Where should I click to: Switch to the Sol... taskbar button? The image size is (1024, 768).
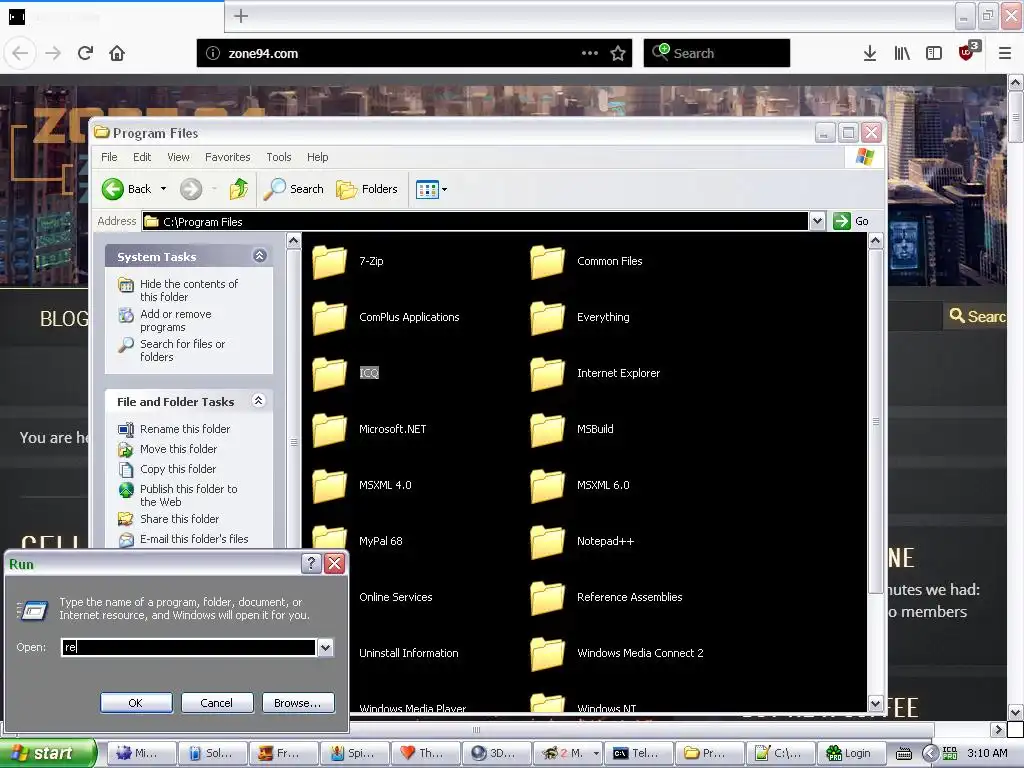click(211, 753)
